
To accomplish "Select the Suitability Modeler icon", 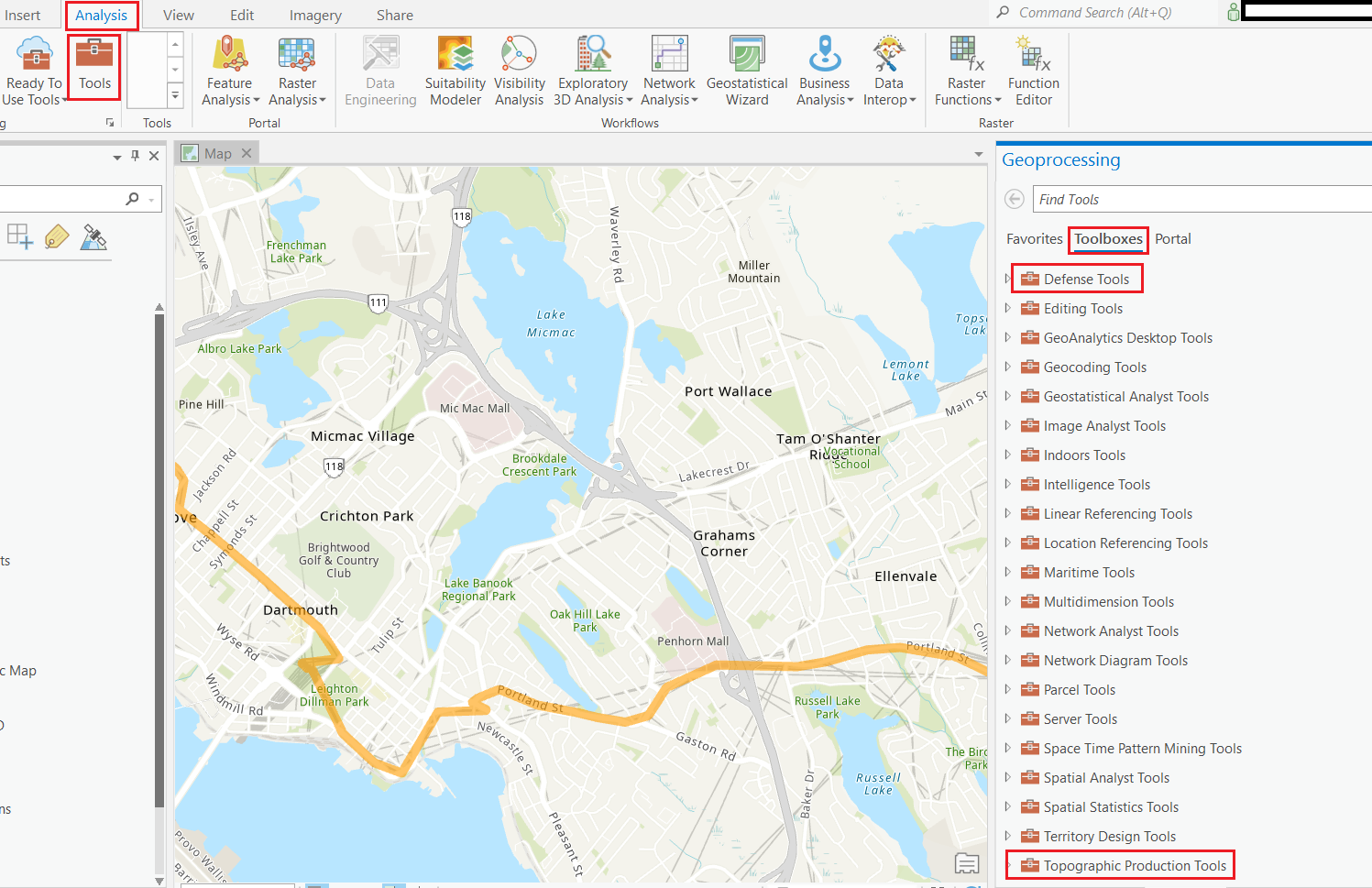I will [455, 69].
